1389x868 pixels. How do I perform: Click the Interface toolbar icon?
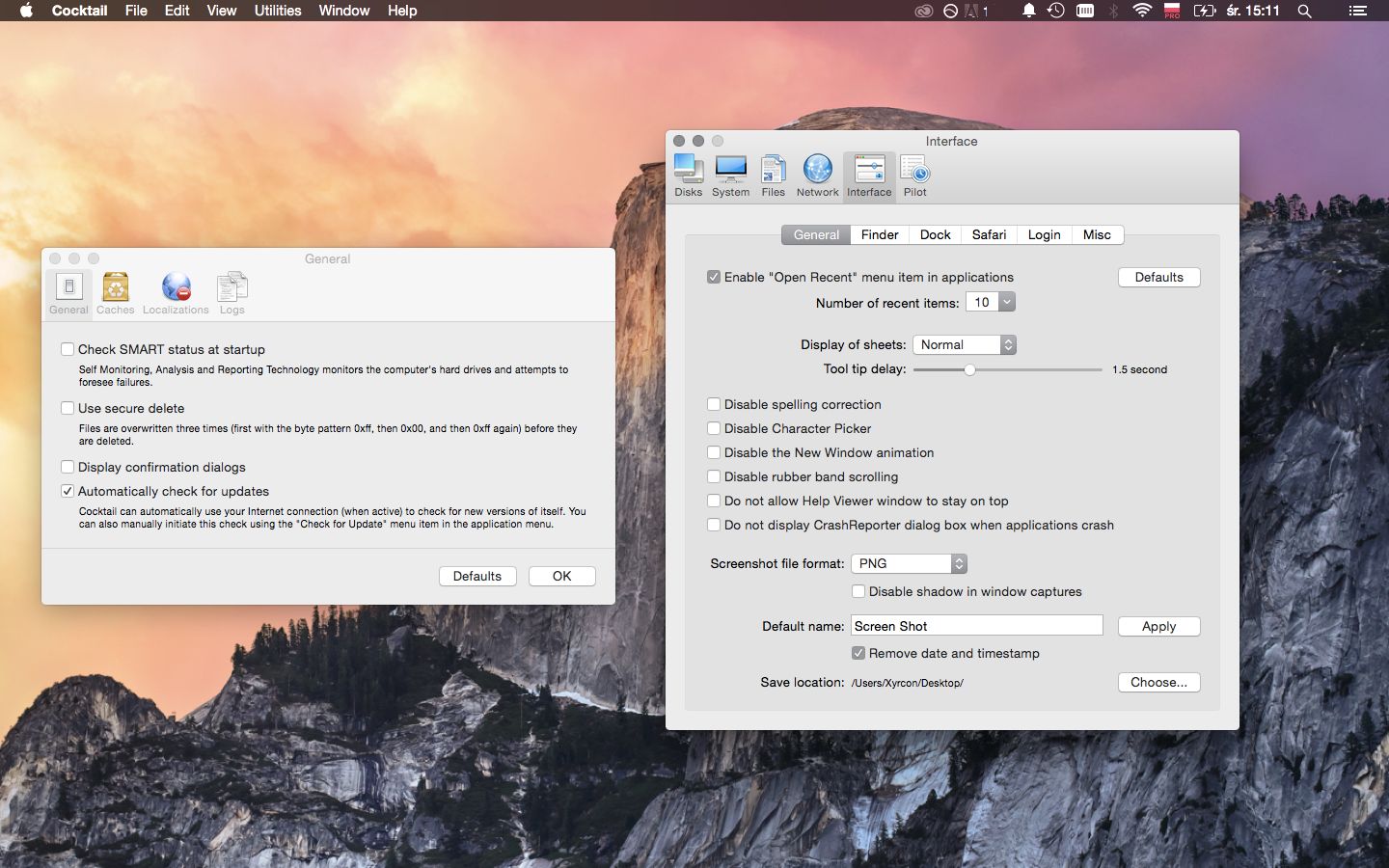(869, 176)
